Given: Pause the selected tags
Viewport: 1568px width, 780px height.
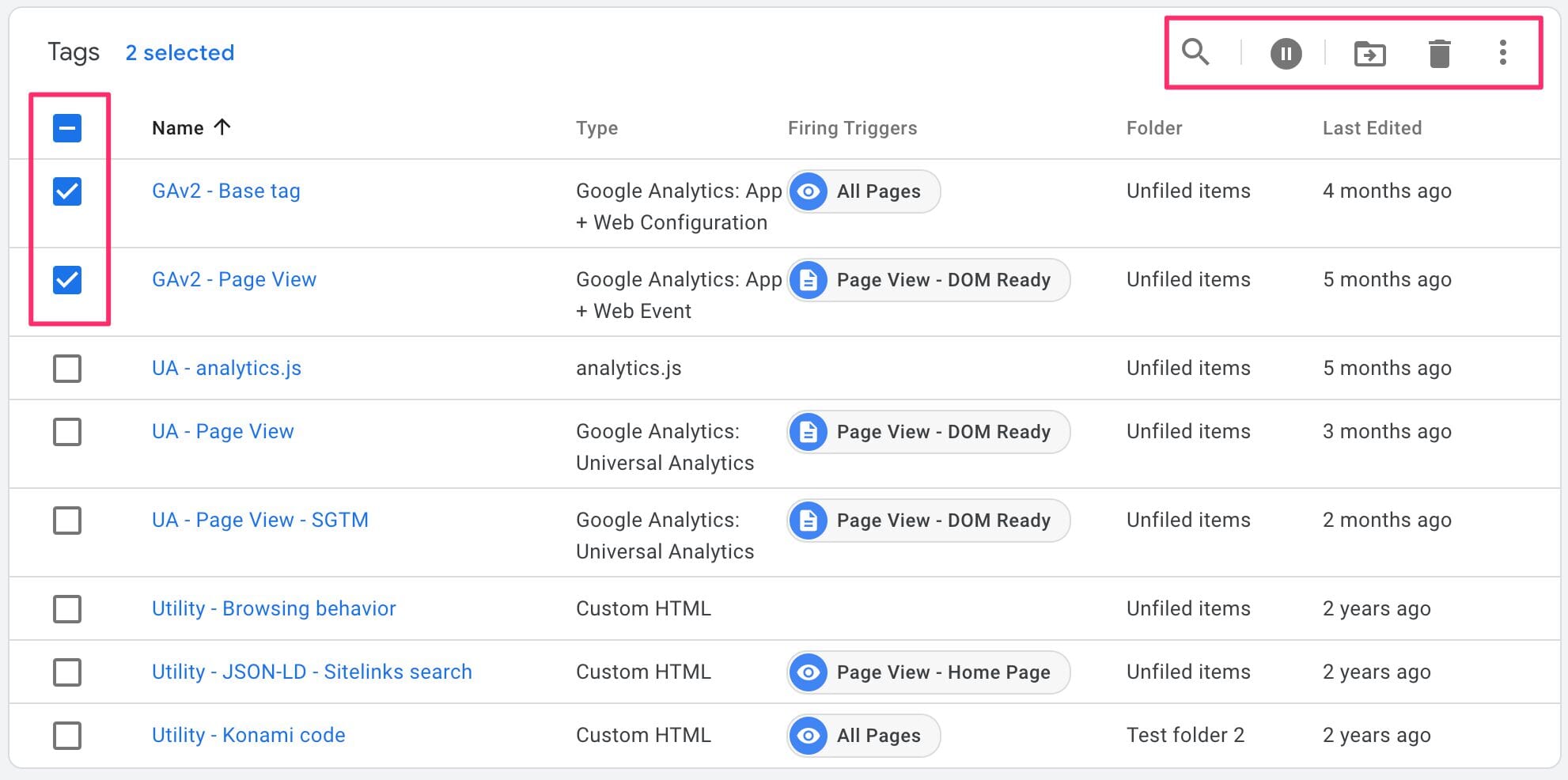Looking at the screenshot, I should [1286, 54].
